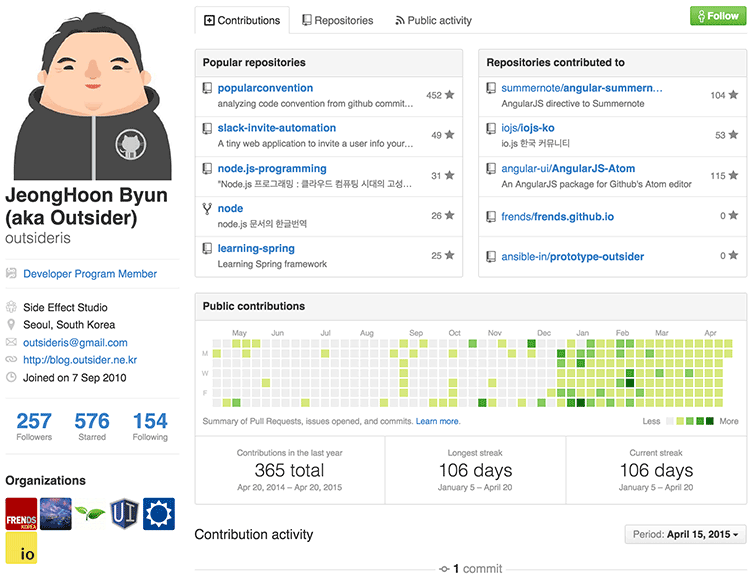Click the Longest streak 106 days stat
The image size is (750, 579).
pyautogui.click(x=475, y=470)
